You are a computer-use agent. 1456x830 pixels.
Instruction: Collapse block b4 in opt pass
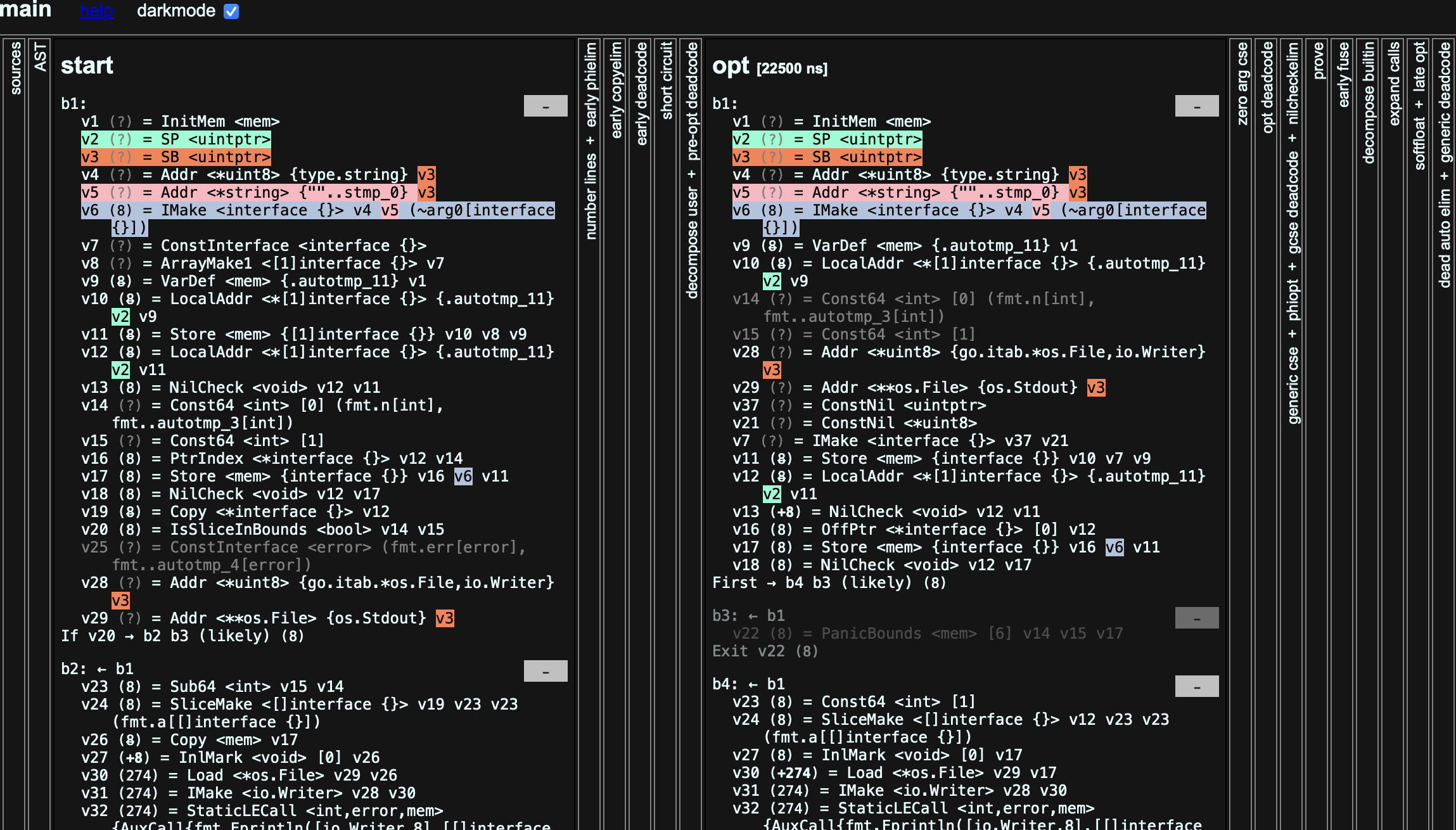click(x=1196, y=686)
